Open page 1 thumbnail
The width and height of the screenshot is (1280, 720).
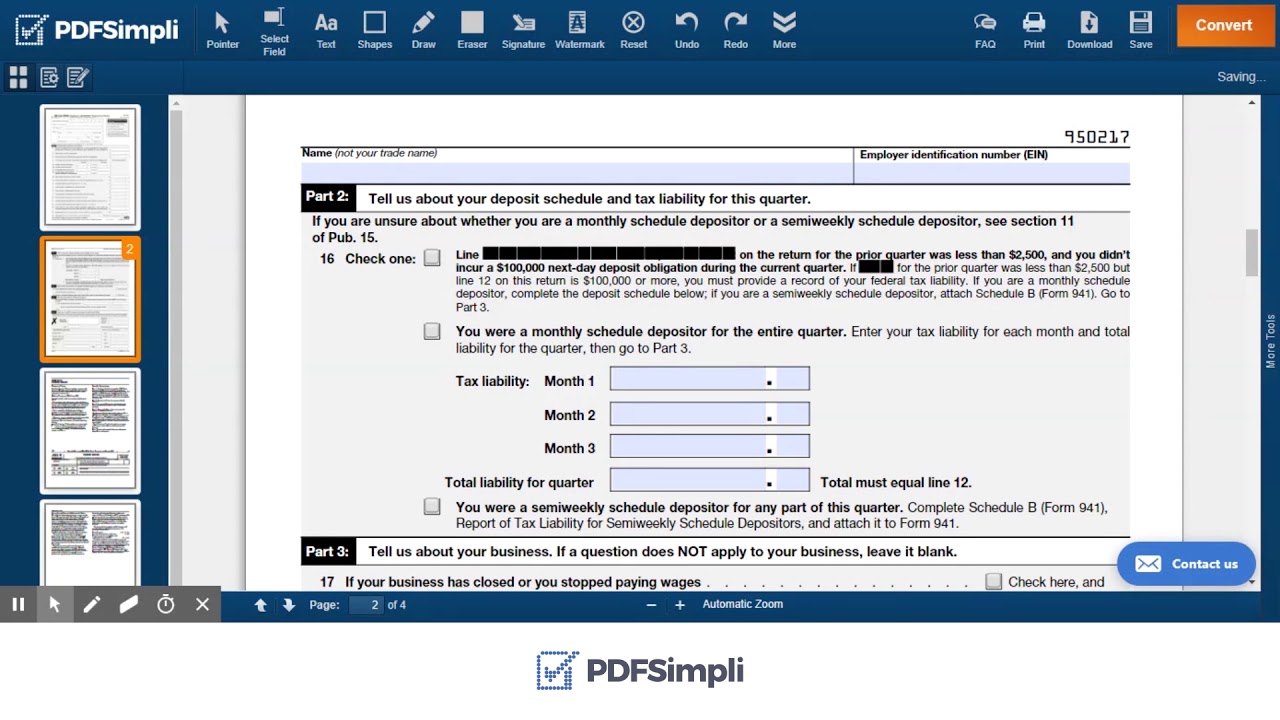click(x=90, y=167)
